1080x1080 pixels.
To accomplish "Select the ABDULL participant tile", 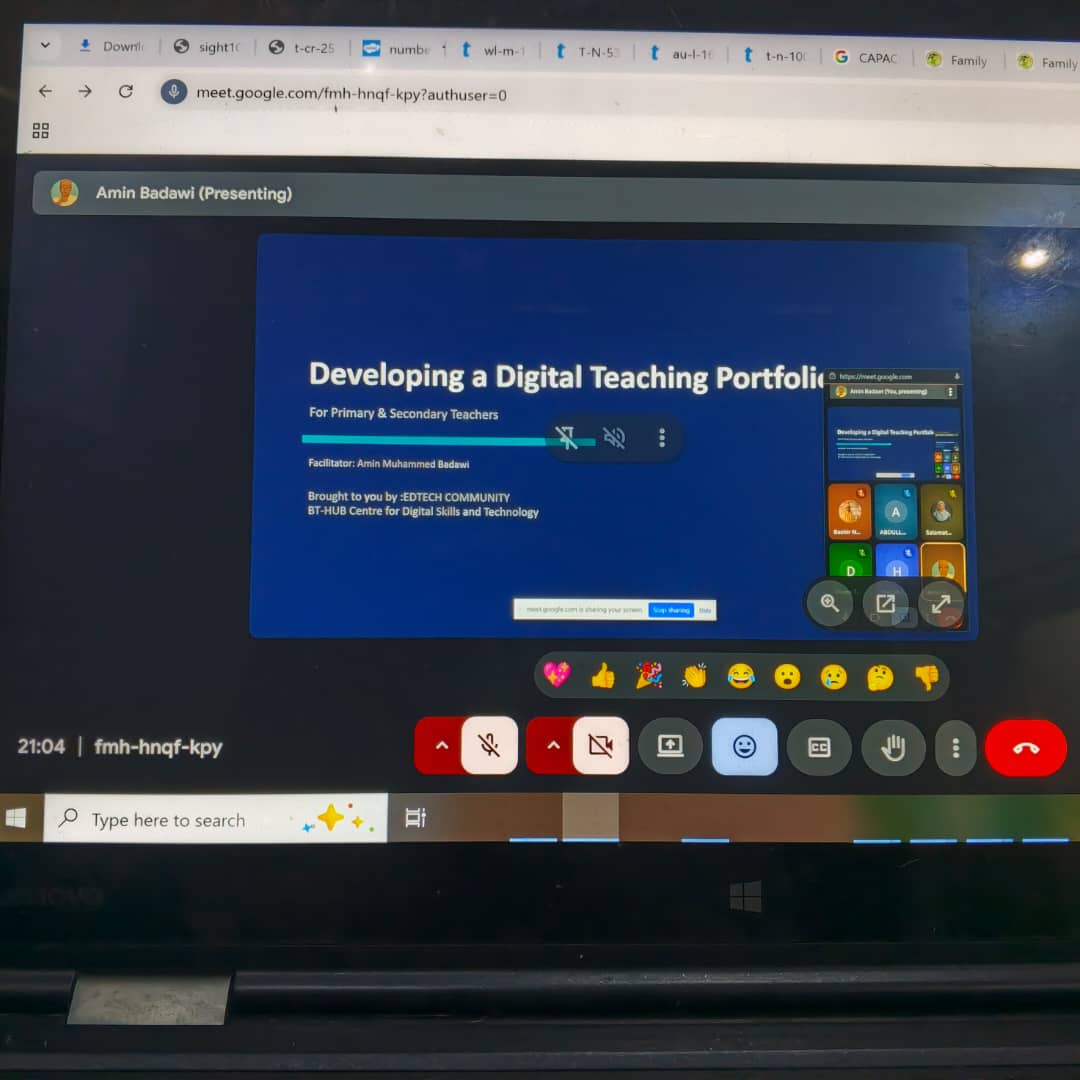I will click(895, 511).
